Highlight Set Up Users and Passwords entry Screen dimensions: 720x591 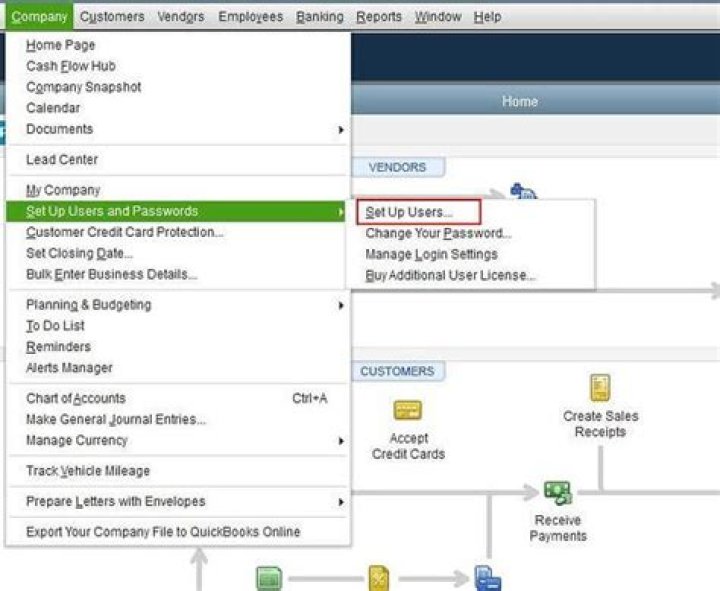point(177,211)
